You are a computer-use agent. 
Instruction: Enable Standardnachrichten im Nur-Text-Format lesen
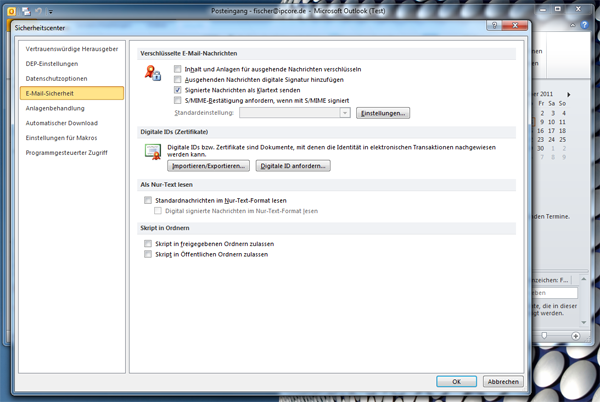(148, 200)
